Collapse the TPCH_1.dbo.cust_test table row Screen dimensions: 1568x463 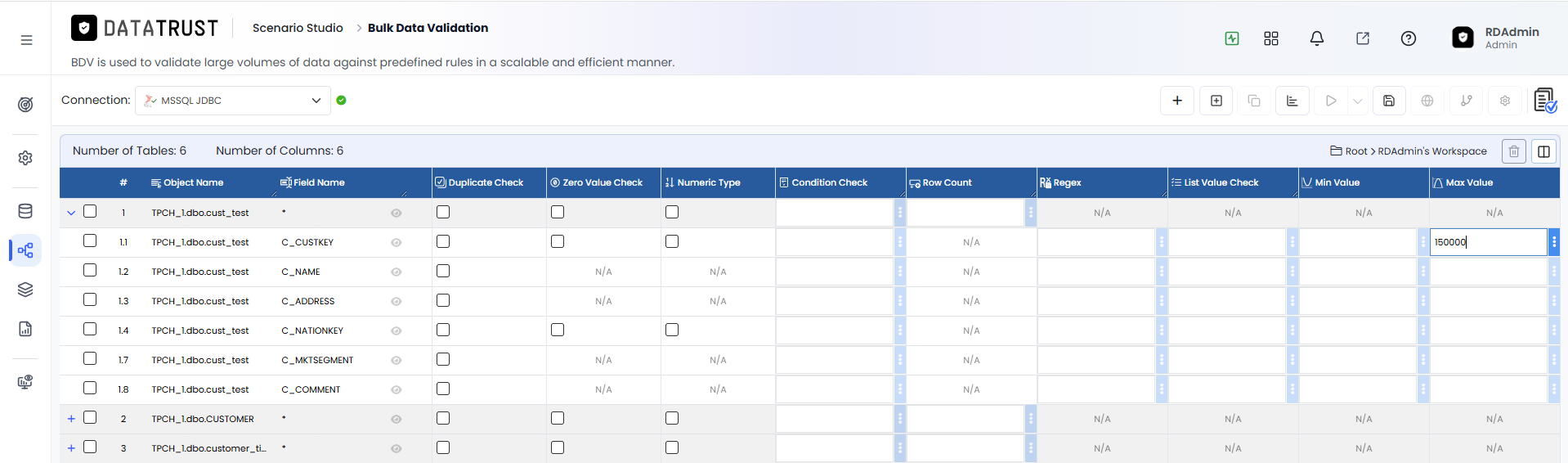71,213
